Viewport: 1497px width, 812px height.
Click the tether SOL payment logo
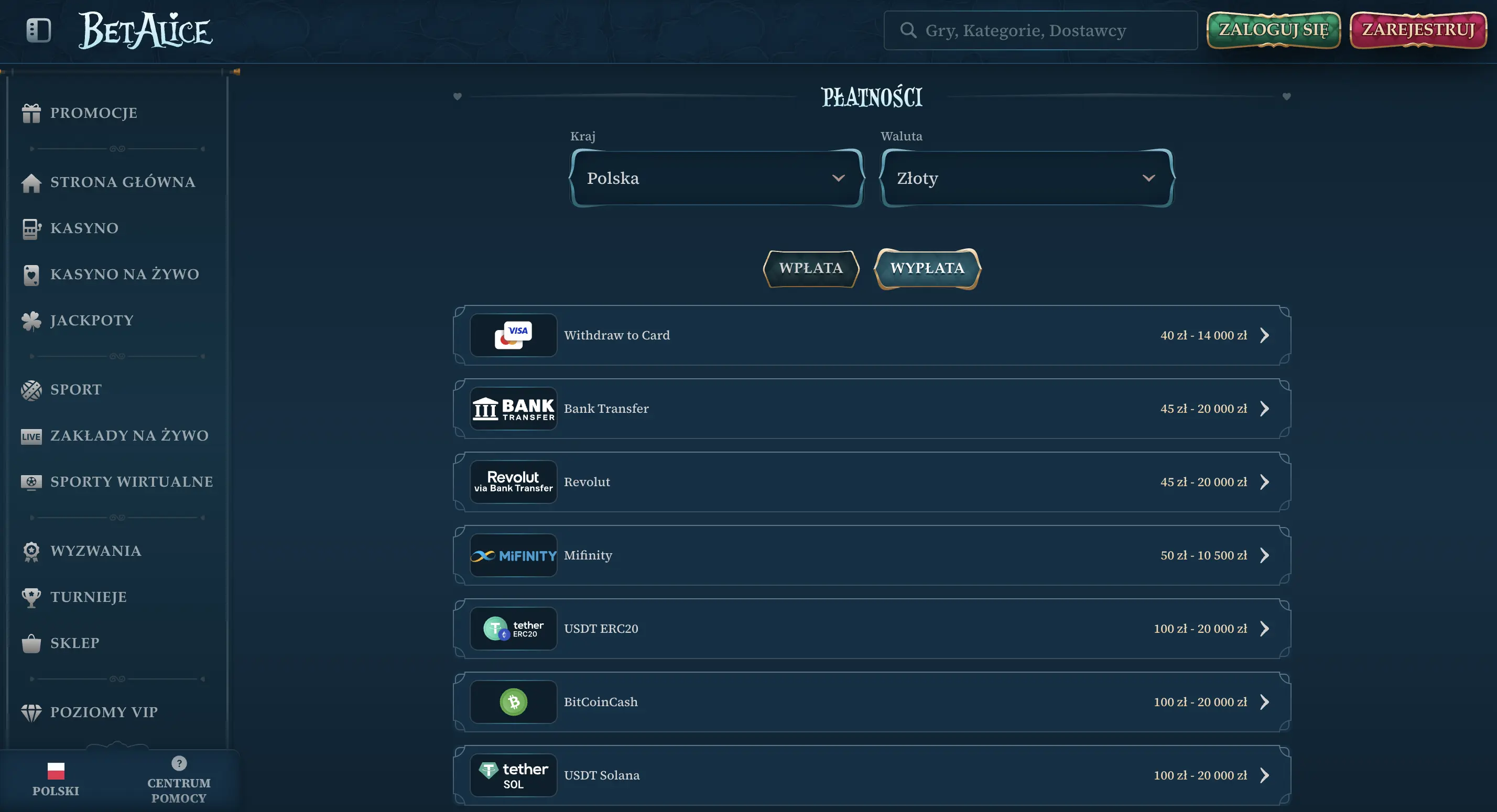click(x=513, y=775)
